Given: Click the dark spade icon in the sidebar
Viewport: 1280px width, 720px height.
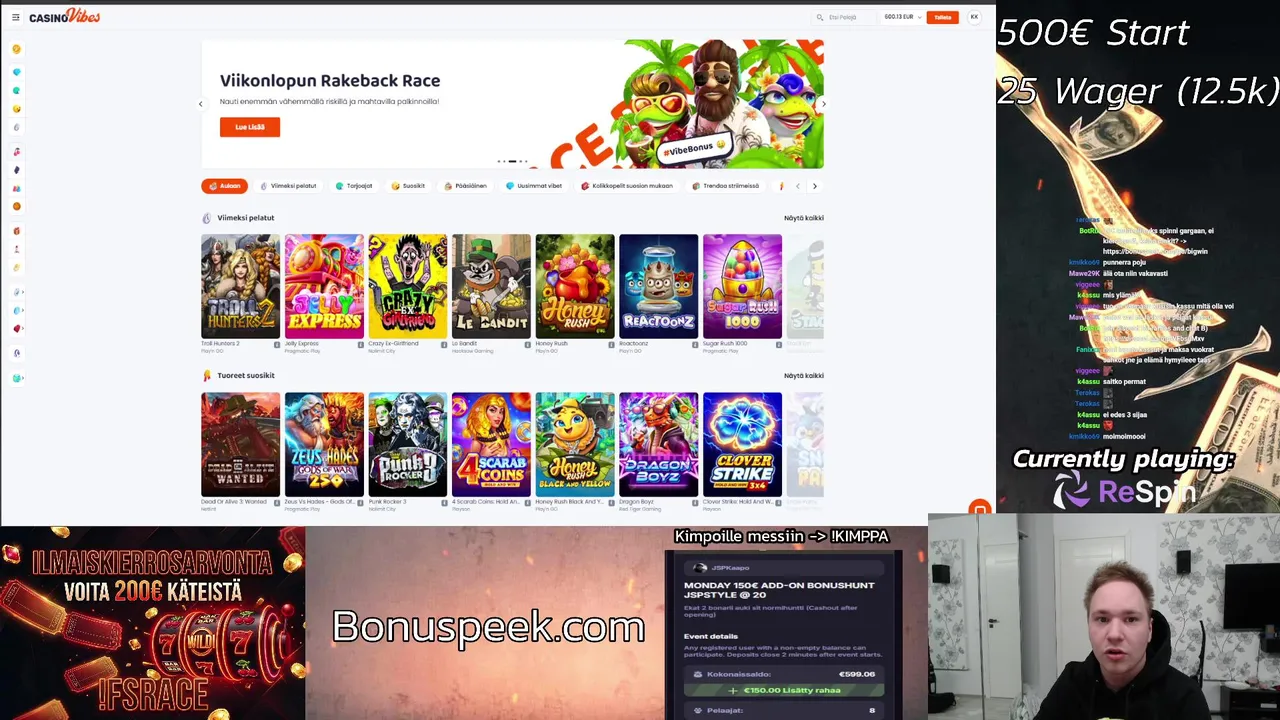Looking at the screenshot, I should [16, 170].
